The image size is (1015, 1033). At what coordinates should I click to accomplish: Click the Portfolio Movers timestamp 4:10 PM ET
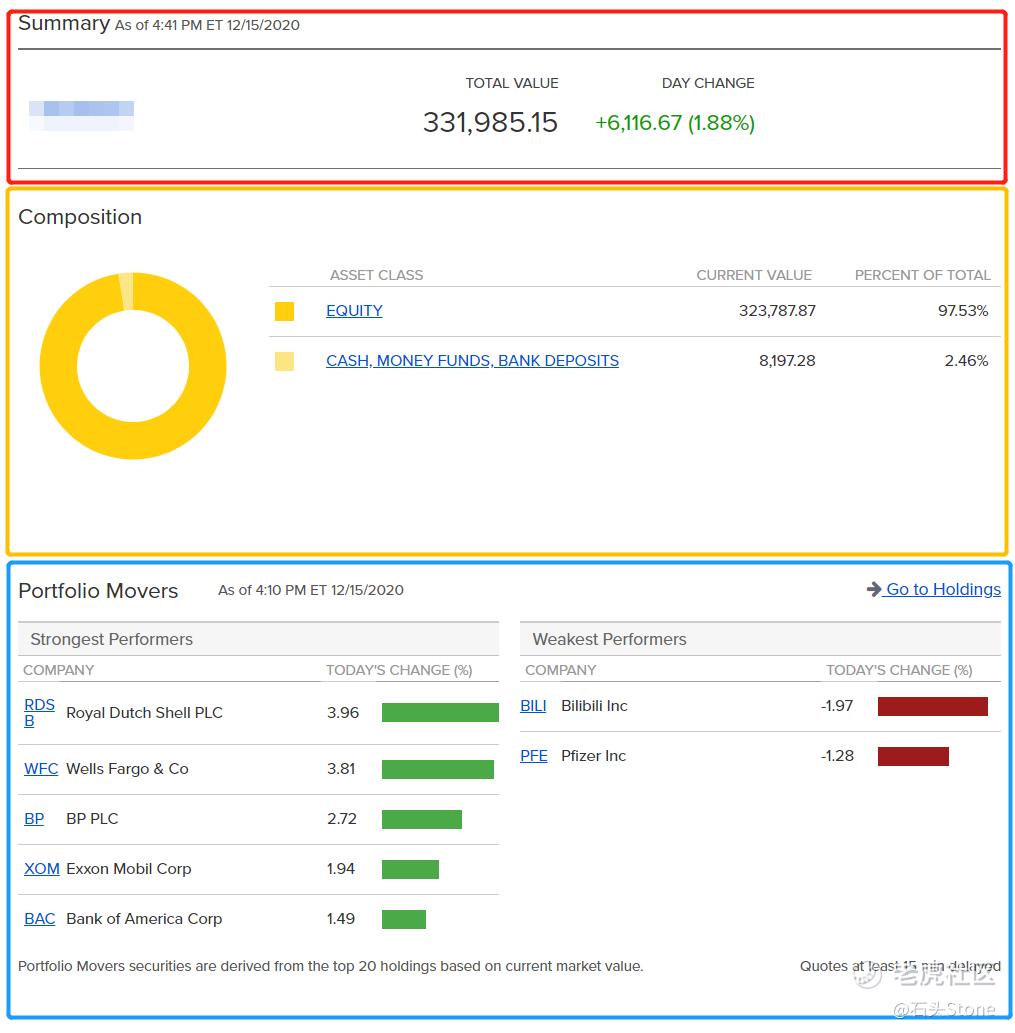pos(311,590)
